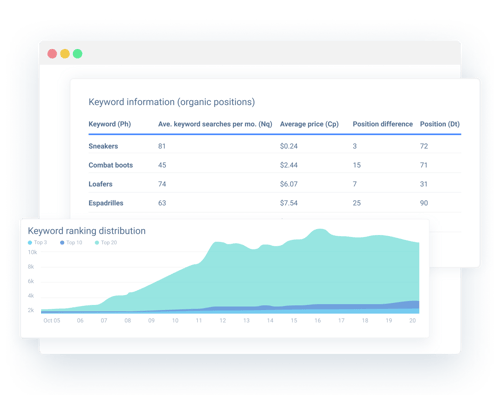The image size is (500, 395).
Task: Click the Keyword information (organic positions) title
Action: (172, 102)
